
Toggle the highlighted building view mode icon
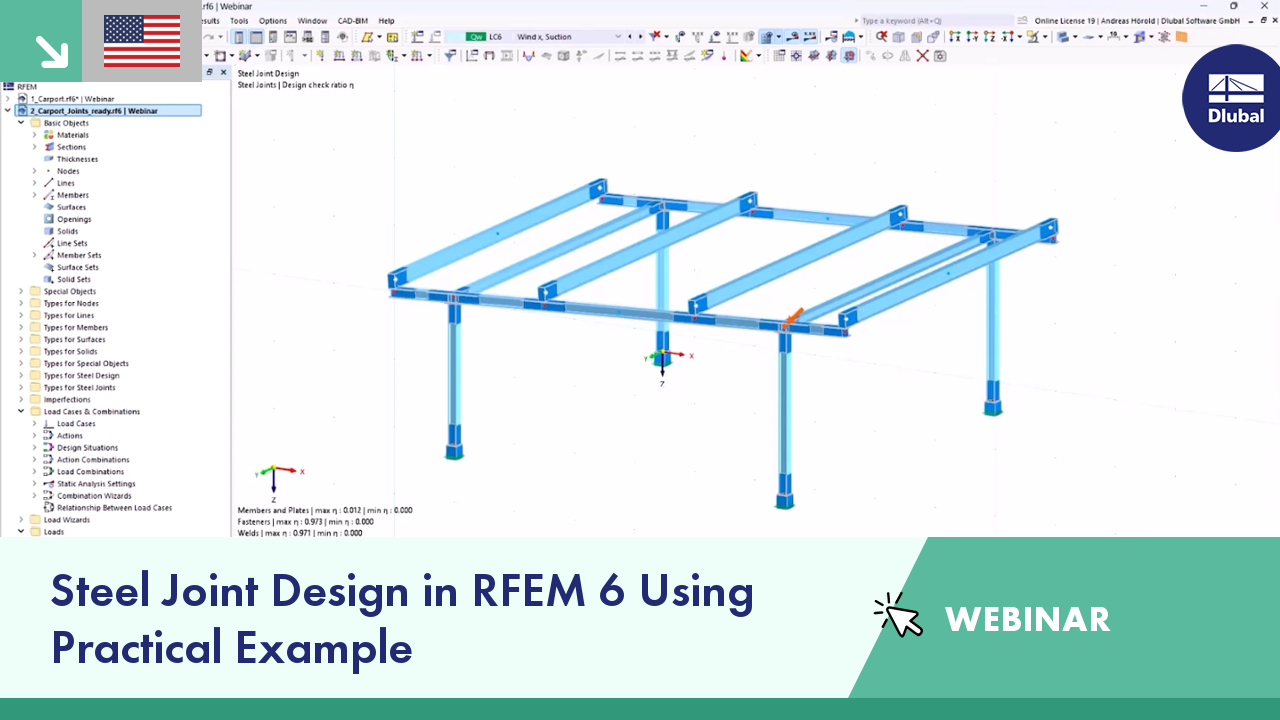click(768, 36)
